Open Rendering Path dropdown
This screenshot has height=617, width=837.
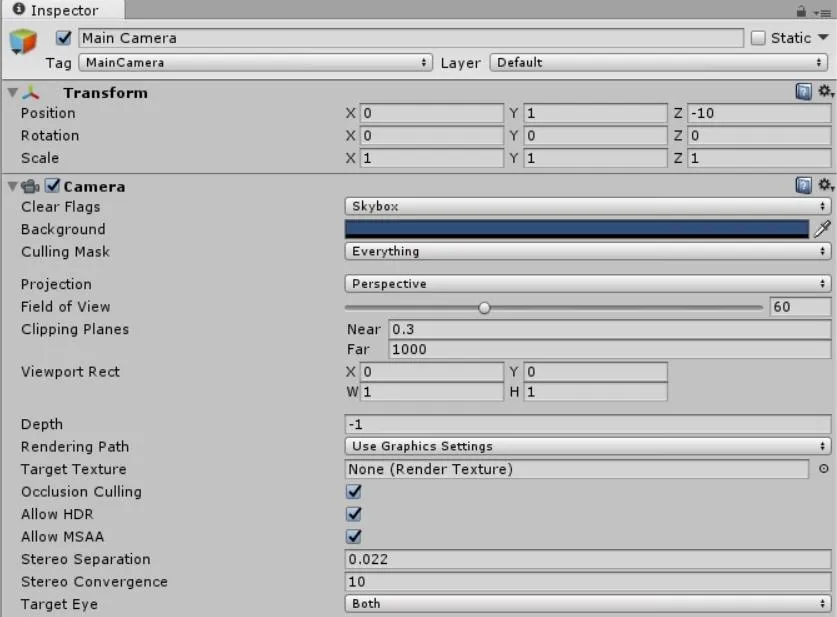click(588, 446)
